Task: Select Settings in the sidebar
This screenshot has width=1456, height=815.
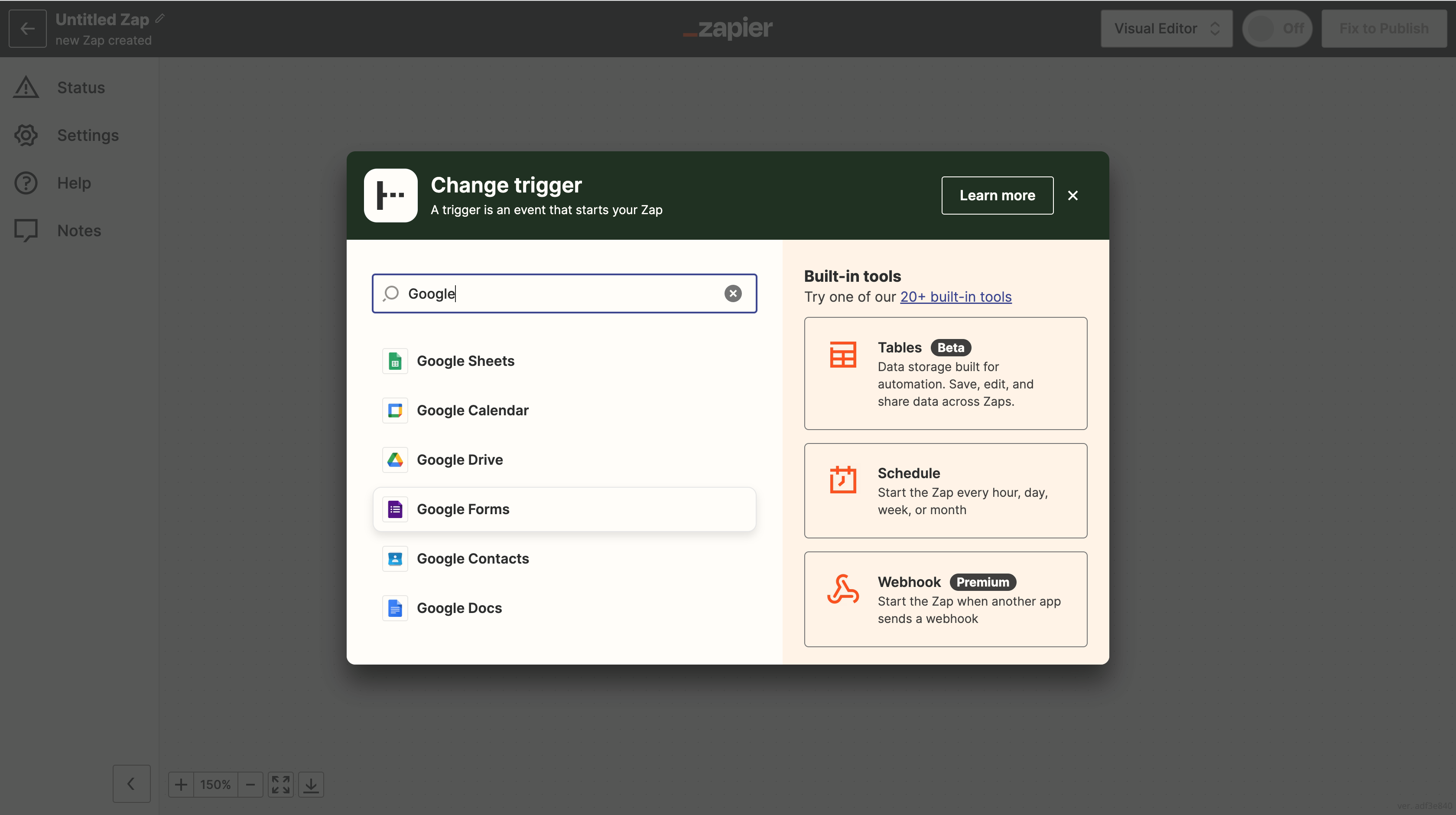Action: (x=88, y=135)
